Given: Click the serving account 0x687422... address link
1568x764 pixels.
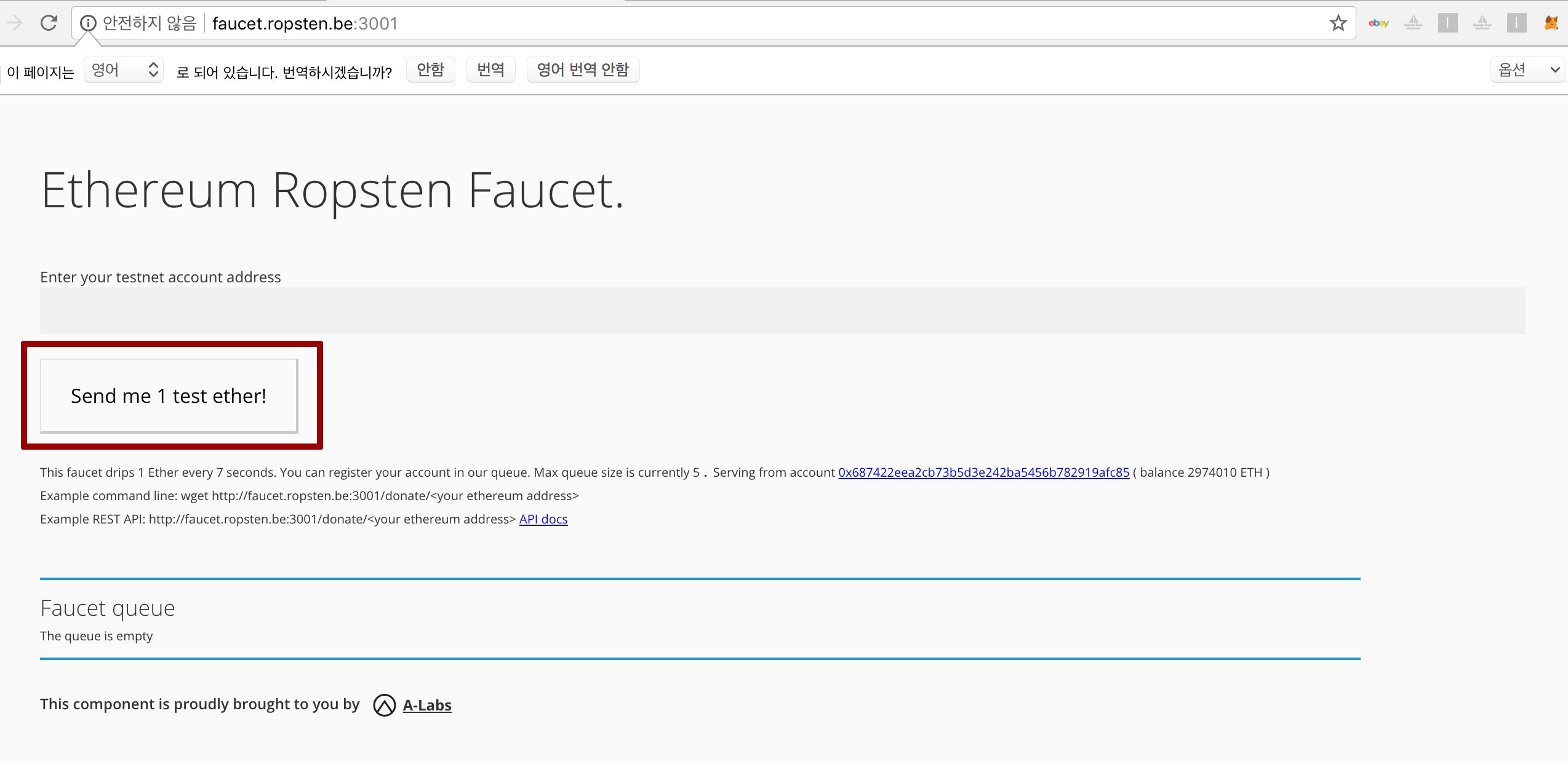Looking at the screenshot, I should tap(983, 472).
